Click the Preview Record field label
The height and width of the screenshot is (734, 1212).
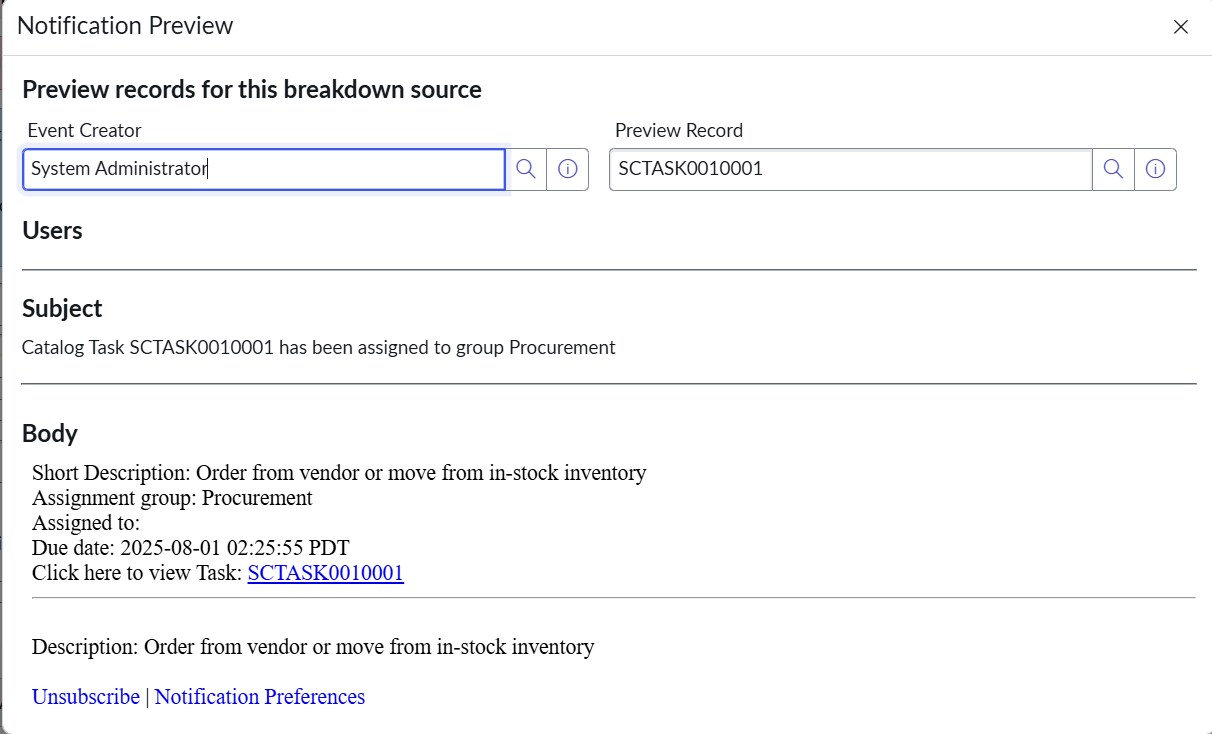[679, 130]
